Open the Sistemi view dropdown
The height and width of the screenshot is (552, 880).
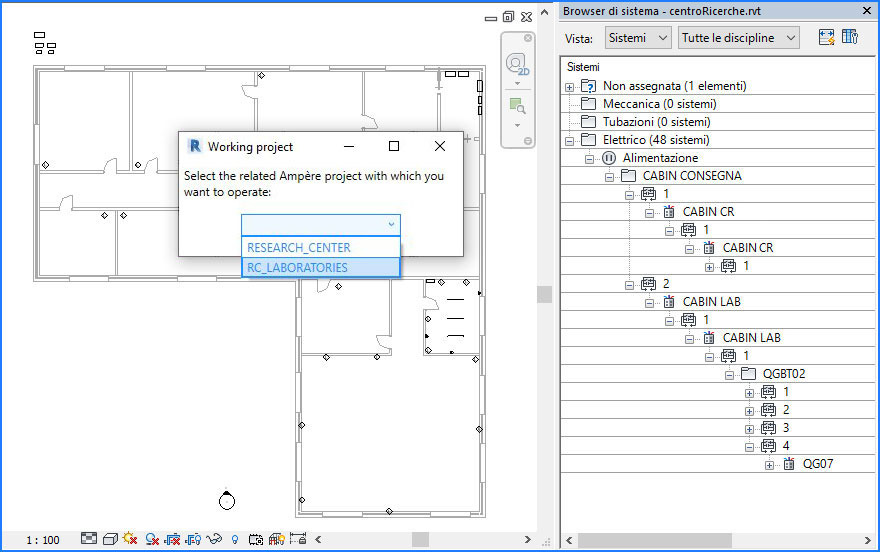tap(638, 38)
